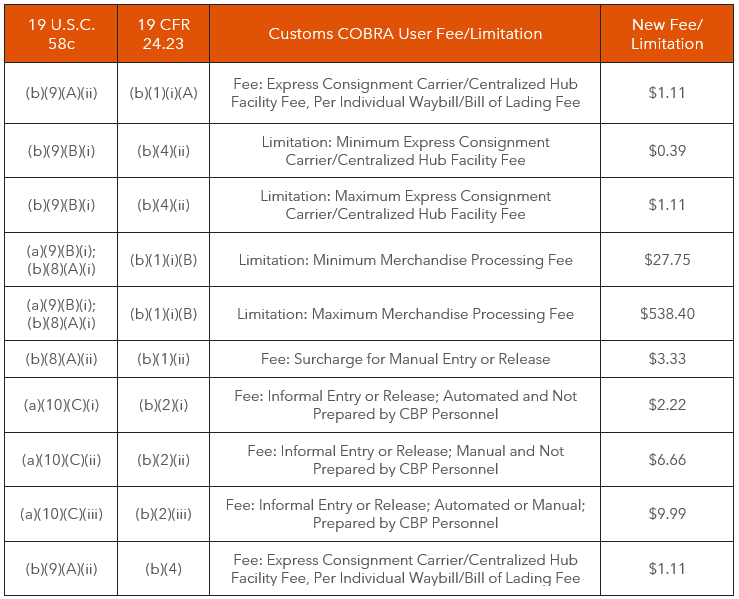Click the "New Fee/Limitation" column header
The height and width of the screenshot is (599, 739).
(667, 34)
